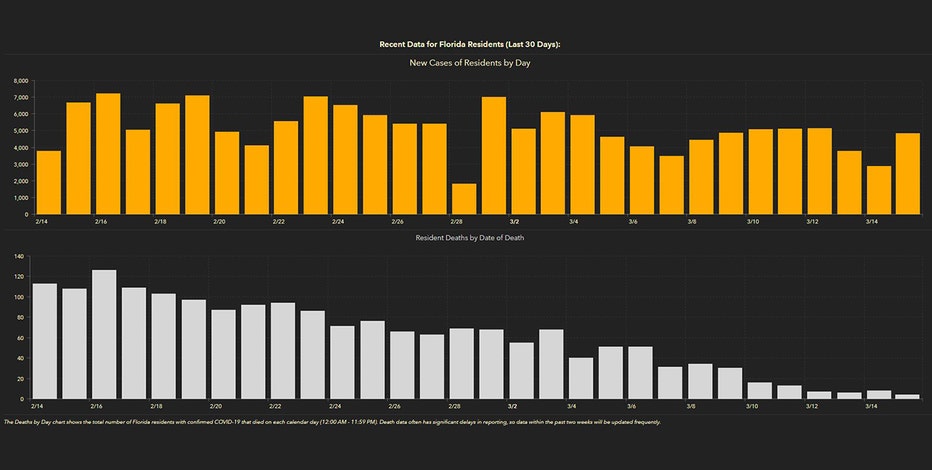
Task: Select the 2/16 orange new cases bar
Action: click(x=108, y=154)
